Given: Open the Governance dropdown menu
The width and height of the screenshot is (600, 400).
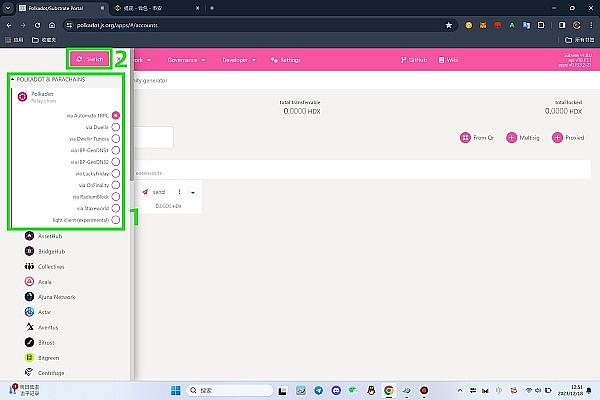Looking at the screenshot, I should pyautogui.click(x=186, y=60).
